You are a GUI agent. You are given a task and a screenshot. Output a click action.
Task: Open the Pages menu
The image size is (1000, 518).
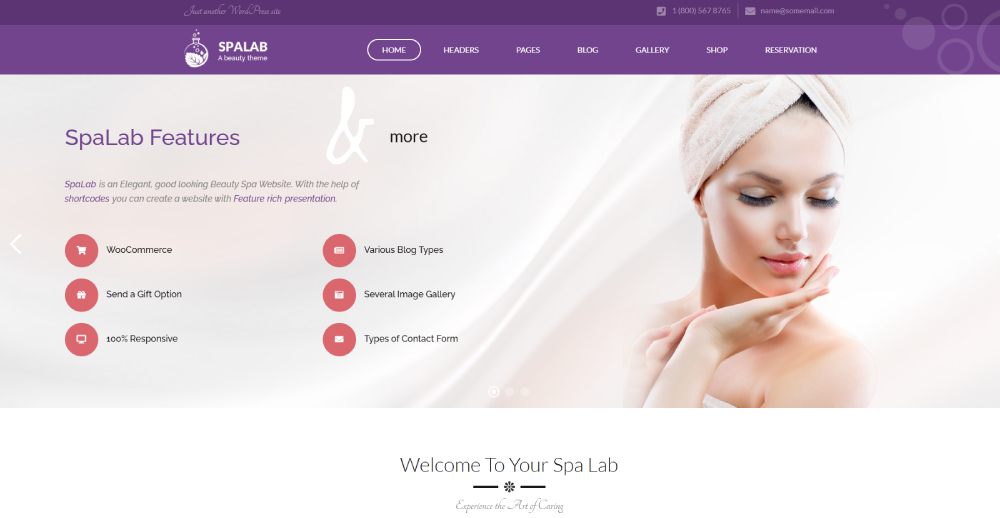tap(528, 50)
